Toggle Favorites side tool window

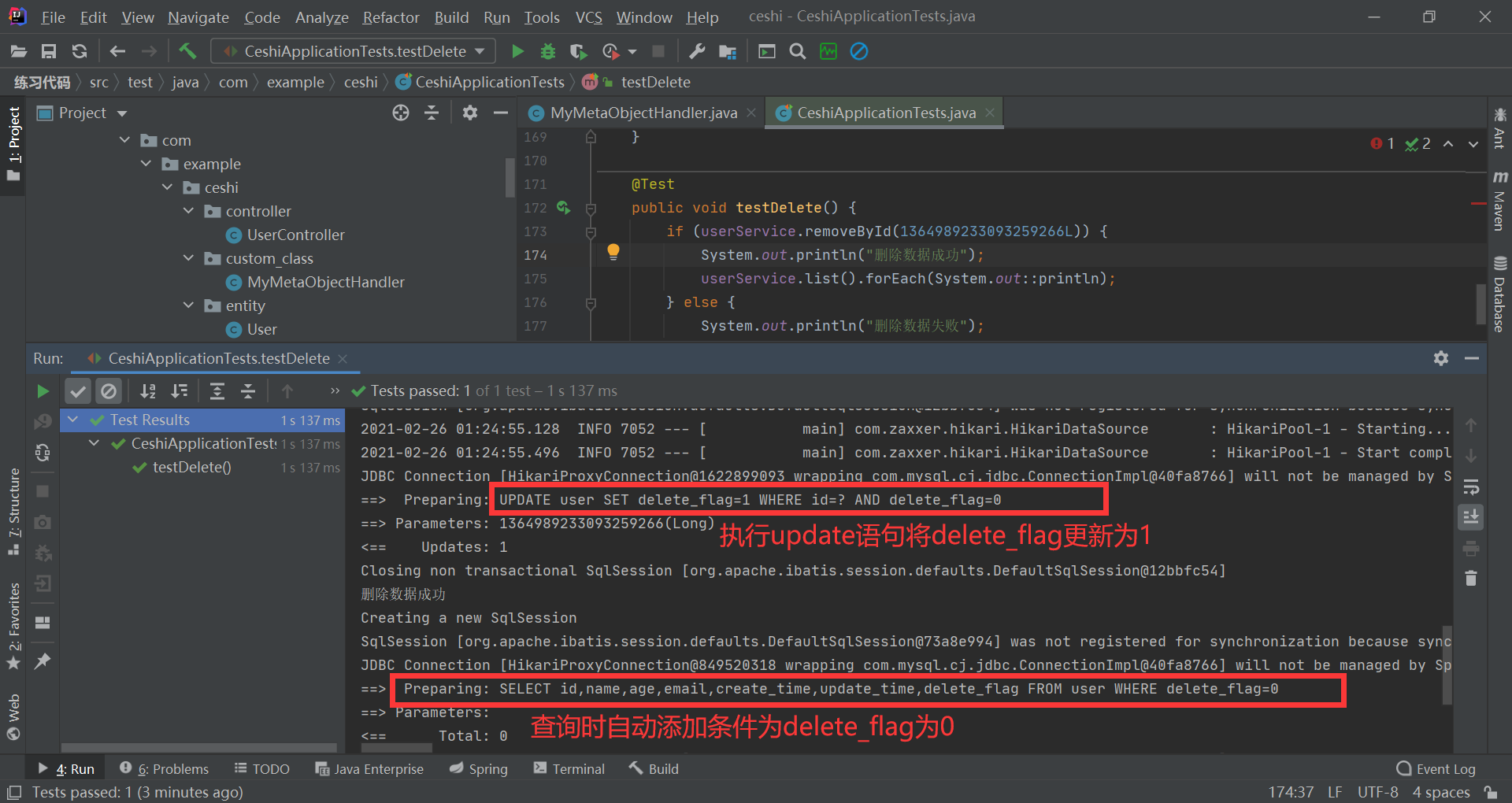click(x=13, y=626)
